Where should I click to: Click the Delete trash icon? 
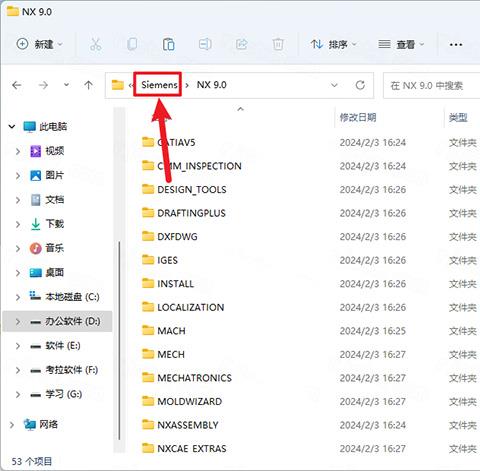278,44
